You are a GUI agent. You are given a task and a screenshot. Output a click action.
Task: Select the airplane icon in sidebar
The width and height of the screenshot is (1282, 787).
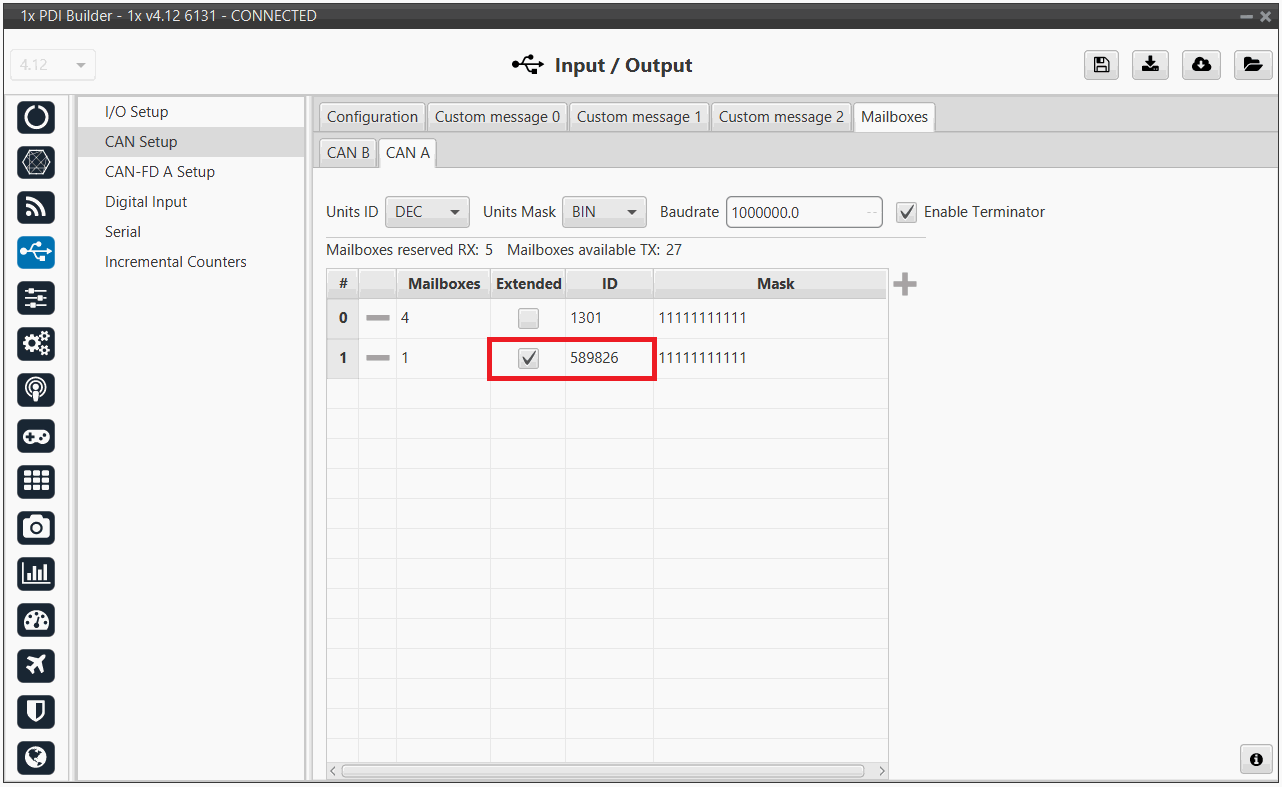pyautogui.click(x=36, y=665)
